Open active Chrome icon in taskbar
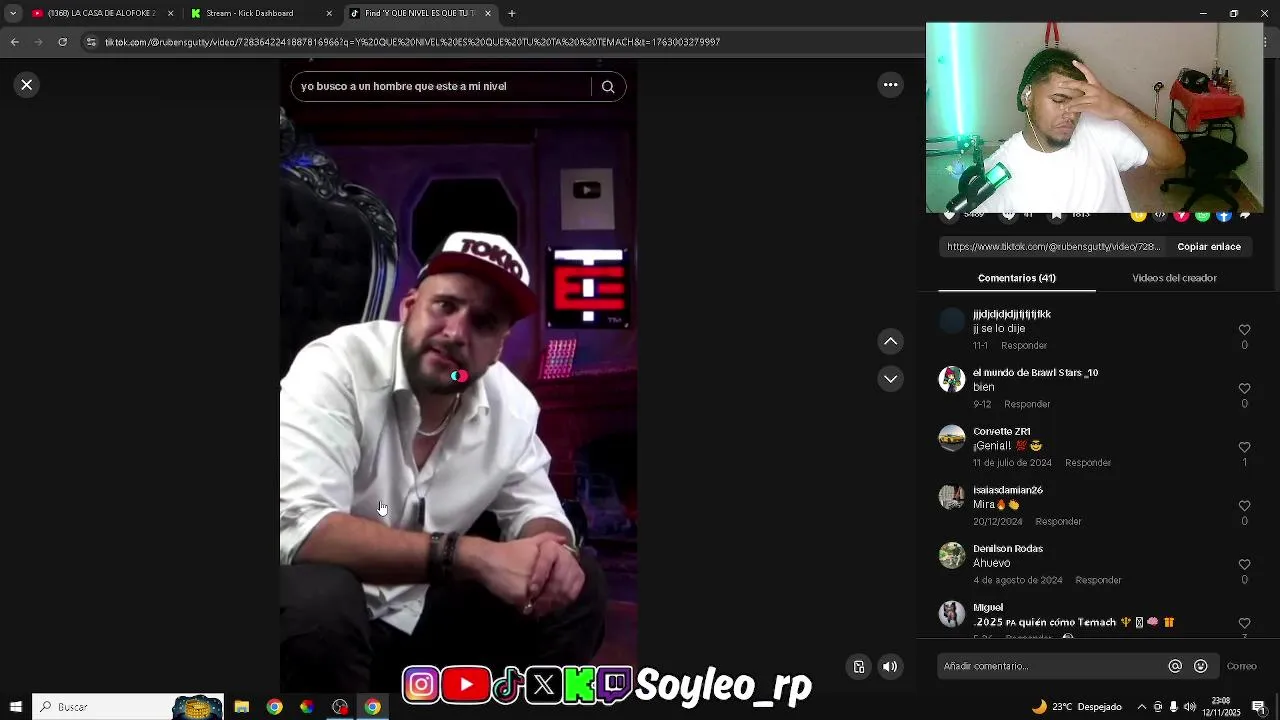The width and height of the screenshot is (1280, 720). click(x=372, y=707)
